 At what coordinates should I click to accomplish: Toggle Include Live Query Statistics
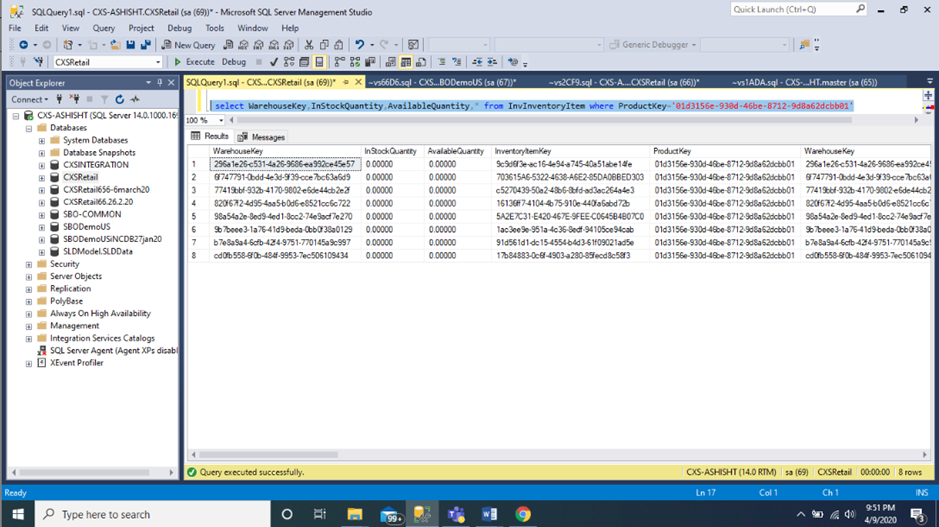pyautogui.click(x=355, y=62)
